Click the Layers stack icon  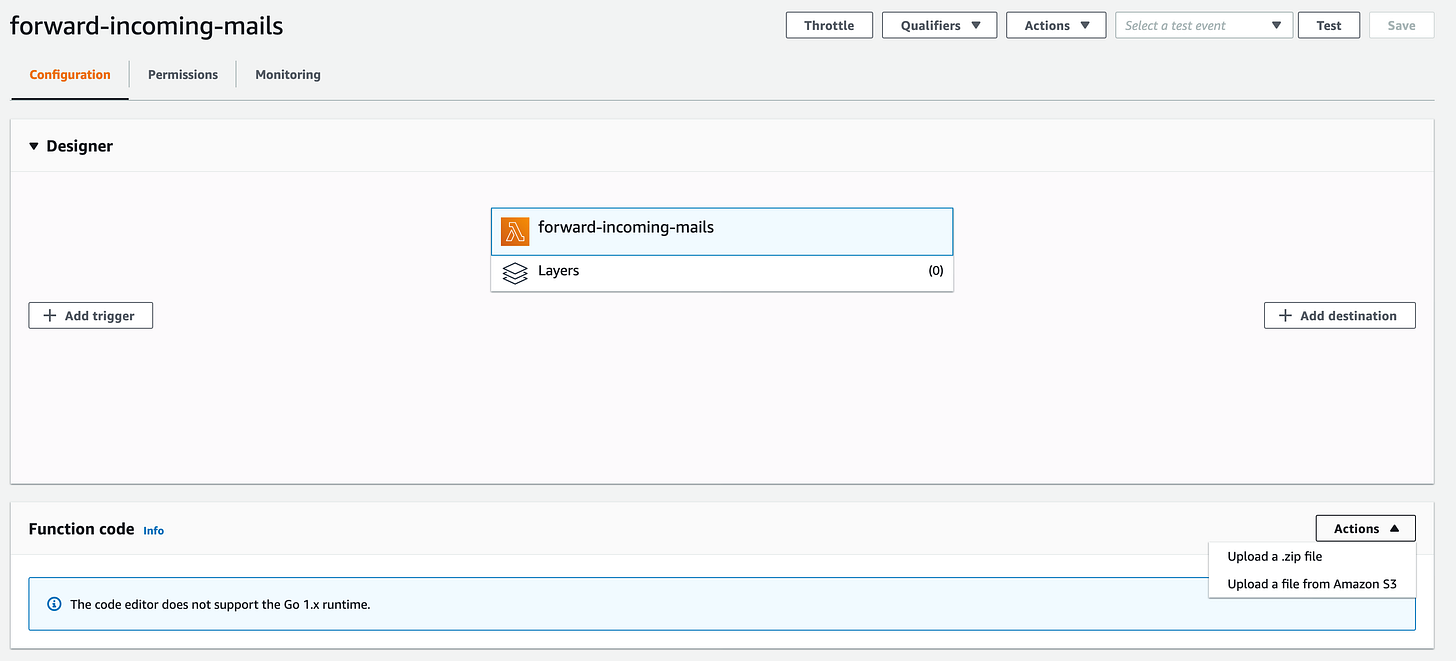click(x=515, y=273)
